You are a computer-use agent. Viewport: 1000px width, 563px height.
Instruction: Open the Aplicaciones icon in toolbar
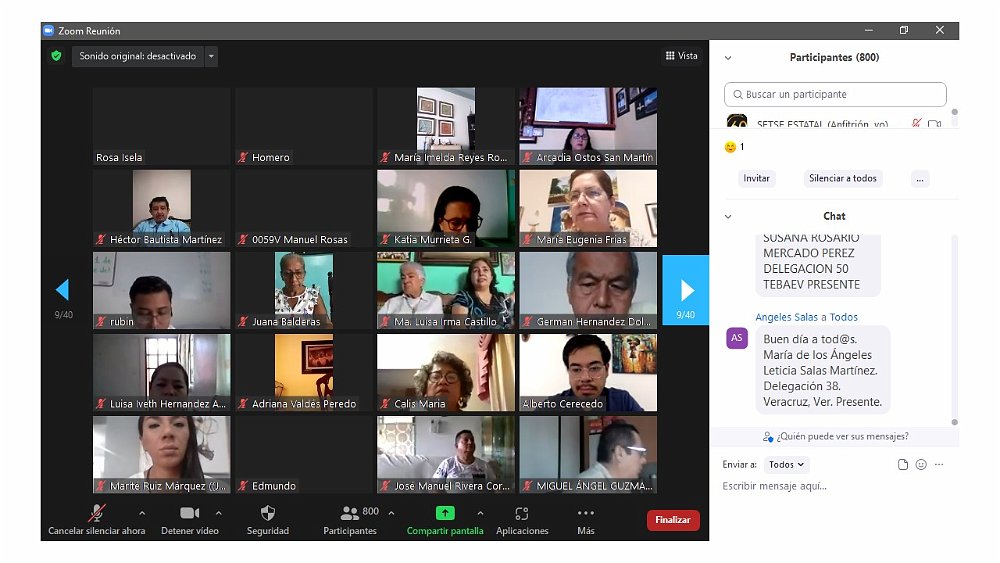[522, 513]
